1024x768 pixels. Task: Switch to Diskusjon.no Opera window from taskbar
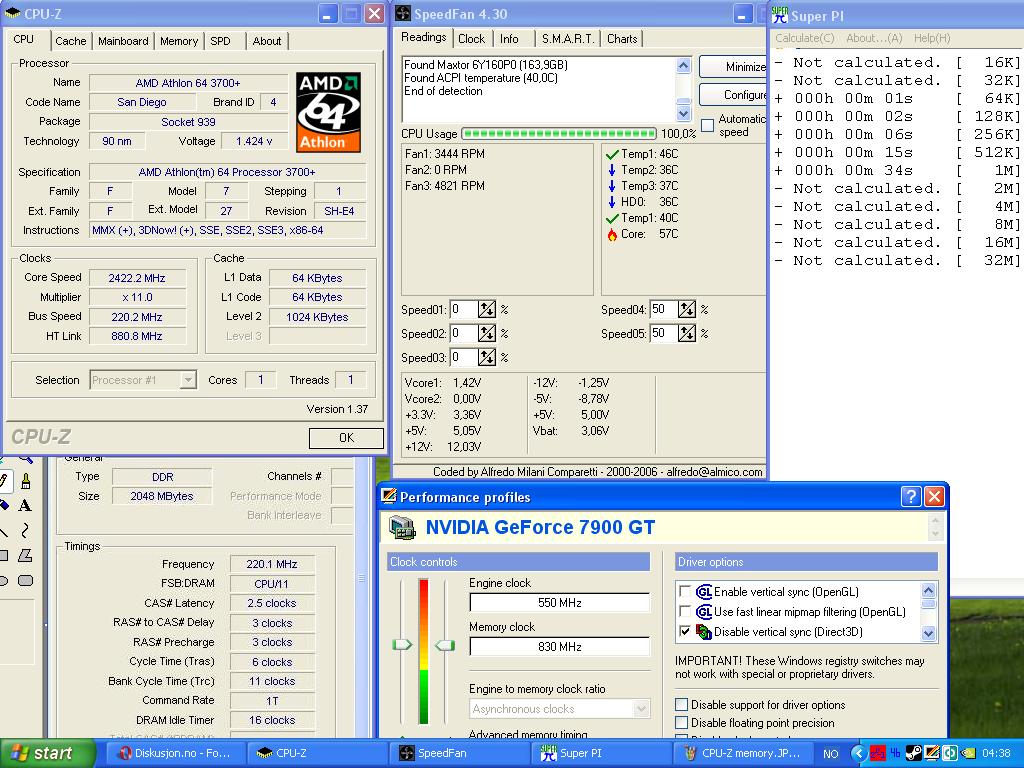tap(175, 753)
